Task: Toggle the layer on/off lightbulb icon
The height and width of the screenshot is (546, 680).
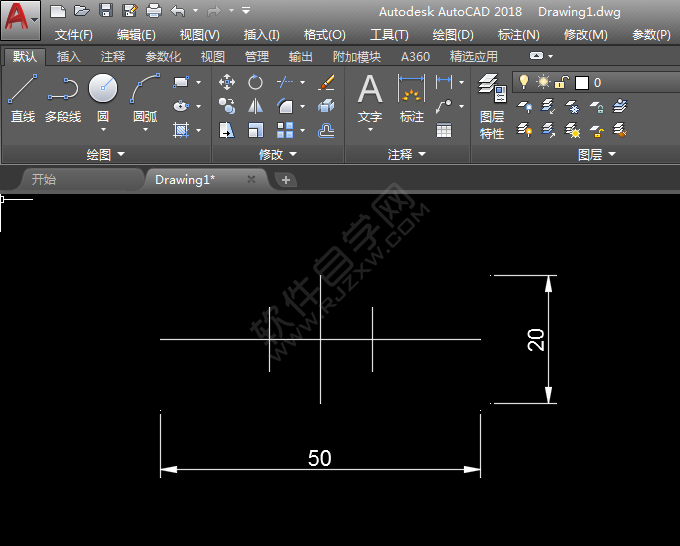Action: pos(523,82)
